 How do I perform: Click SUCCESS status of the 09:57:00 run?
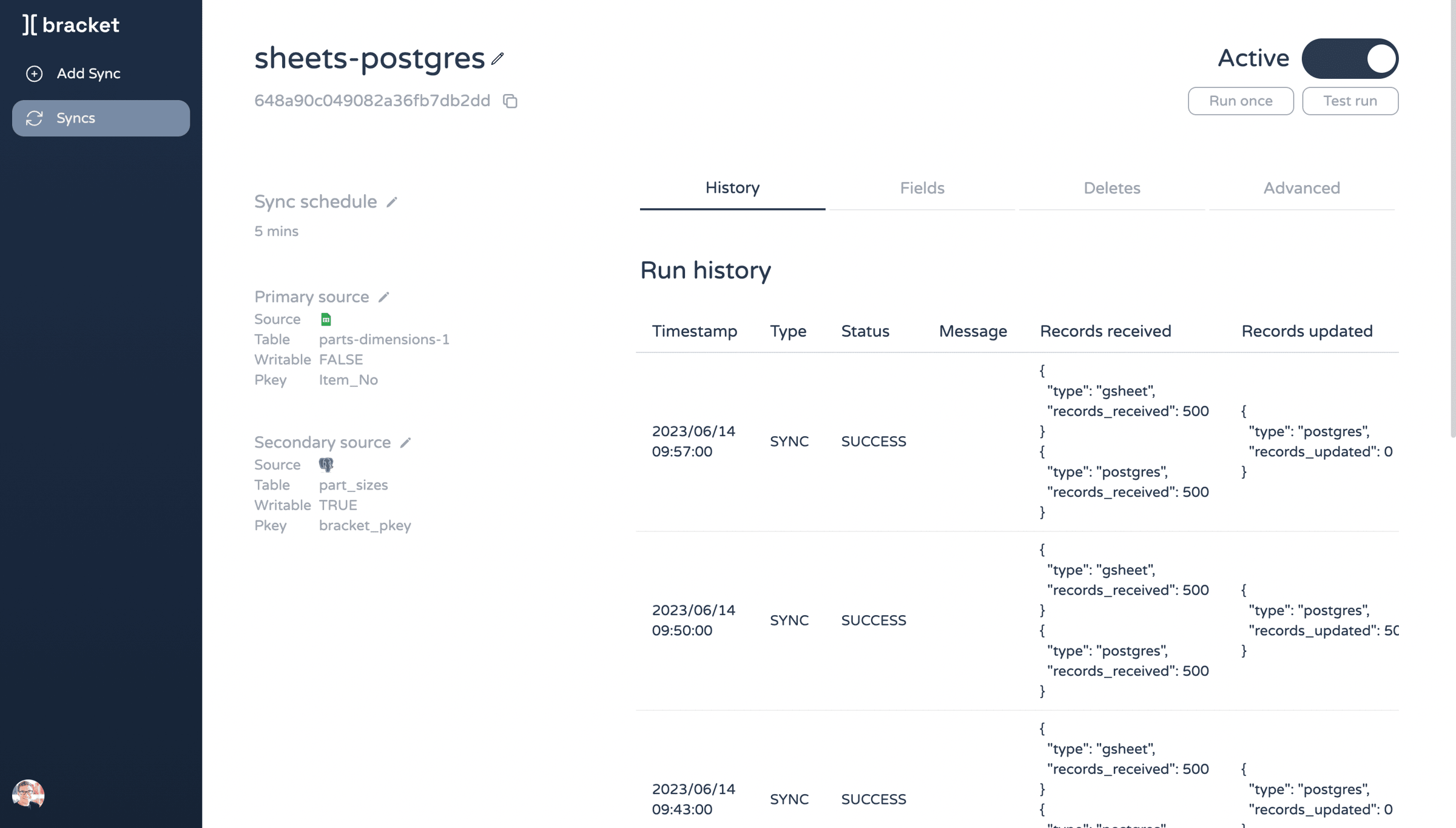pyautogui.click(x=874, y=442)
